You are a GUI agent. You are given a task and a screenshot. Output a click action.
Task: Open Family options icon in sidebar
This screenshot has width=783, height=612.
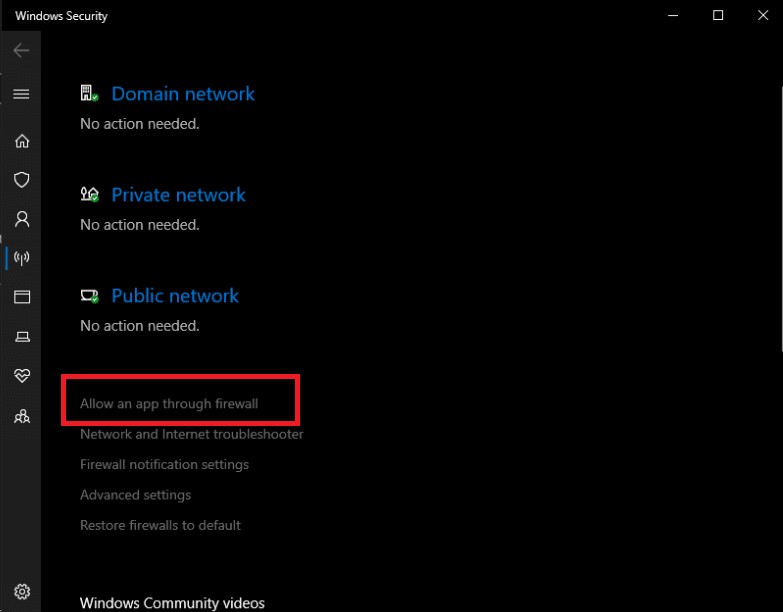click(x=21, y=416)
